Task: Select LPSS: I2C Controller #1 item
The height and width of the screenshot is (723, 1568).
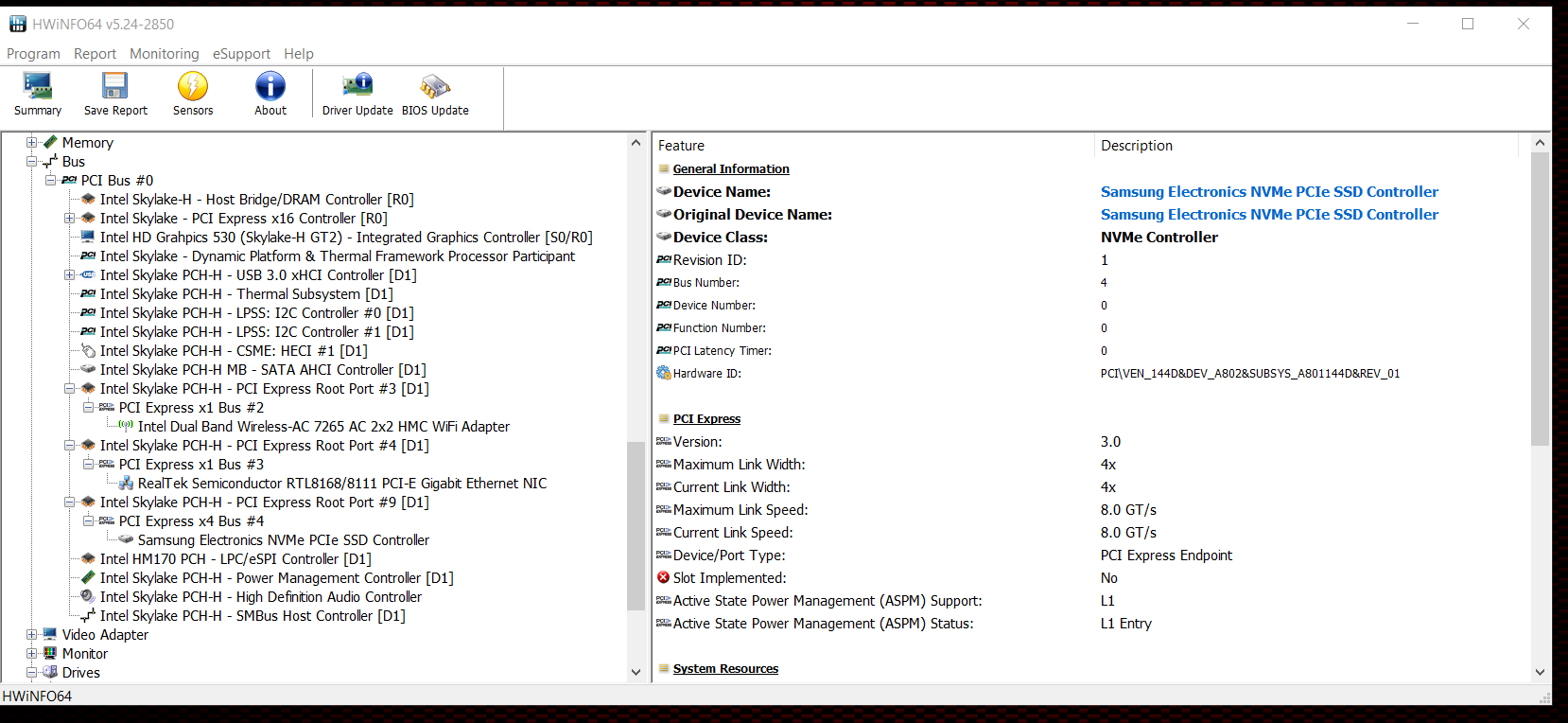Action: pyautogui.click(x=256, y=331)
